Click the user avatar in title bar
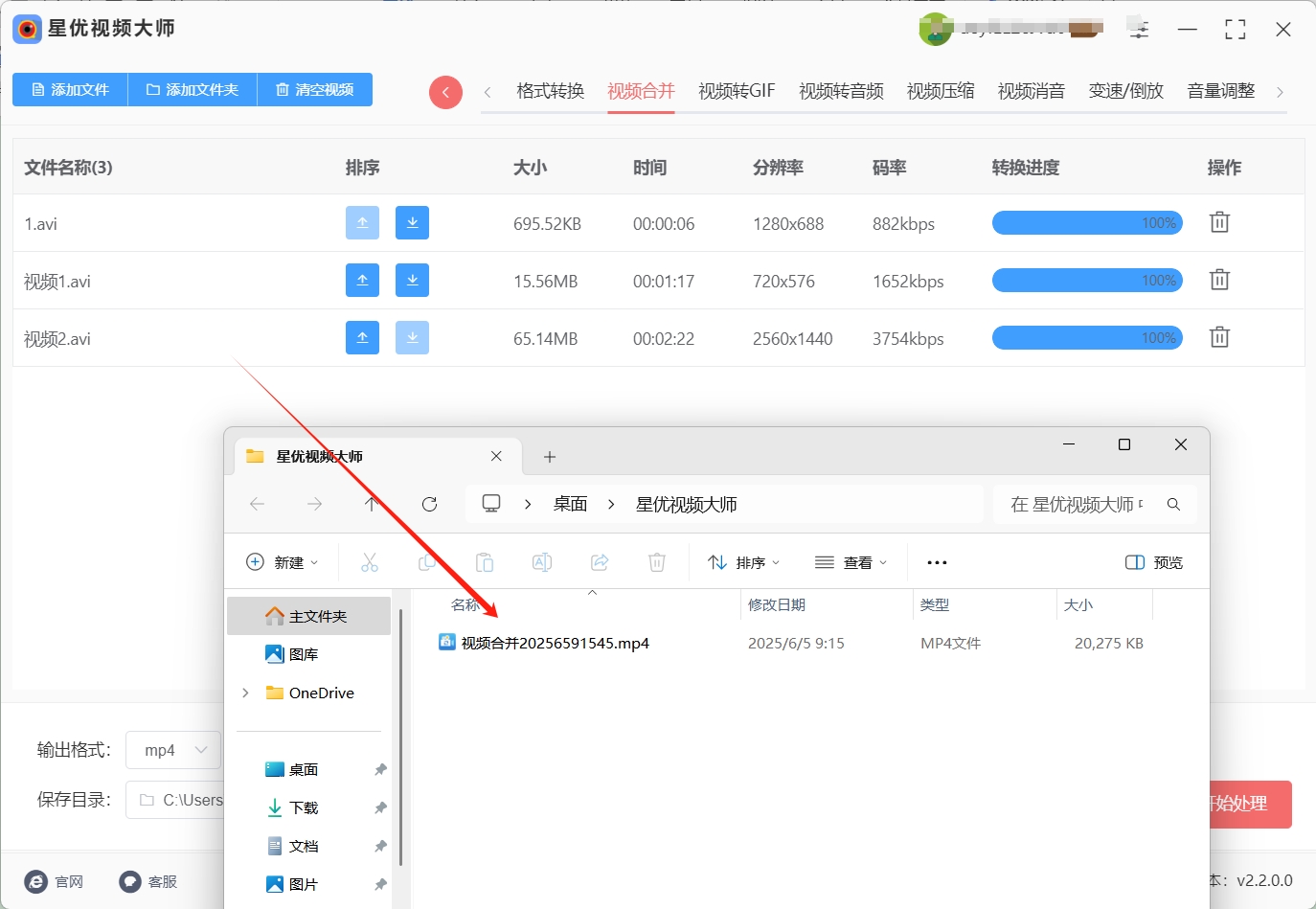This screenshot has height=909, width=1316. tap(935, 30)
